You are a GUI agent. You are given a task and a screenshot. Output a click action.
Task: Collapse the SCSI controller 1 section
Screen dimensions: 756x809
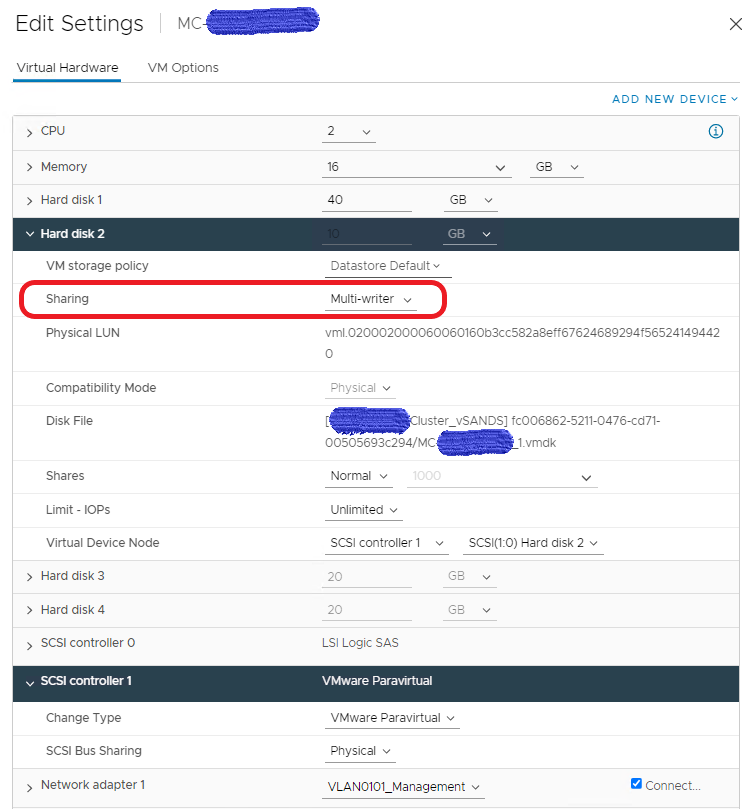[x=29, y=683]
